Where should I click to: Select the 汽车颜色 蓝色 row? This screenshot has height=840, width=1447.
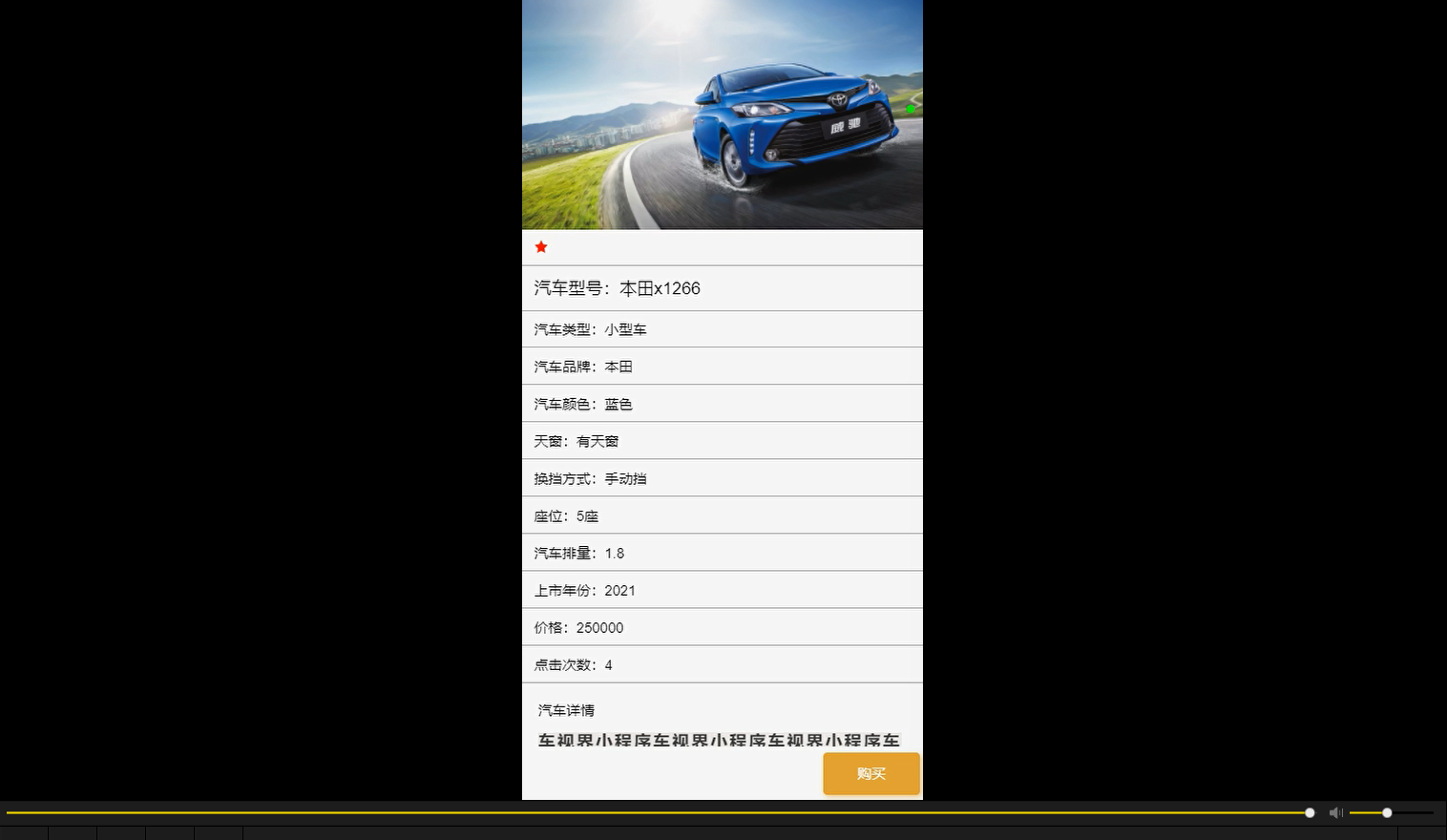722,403
